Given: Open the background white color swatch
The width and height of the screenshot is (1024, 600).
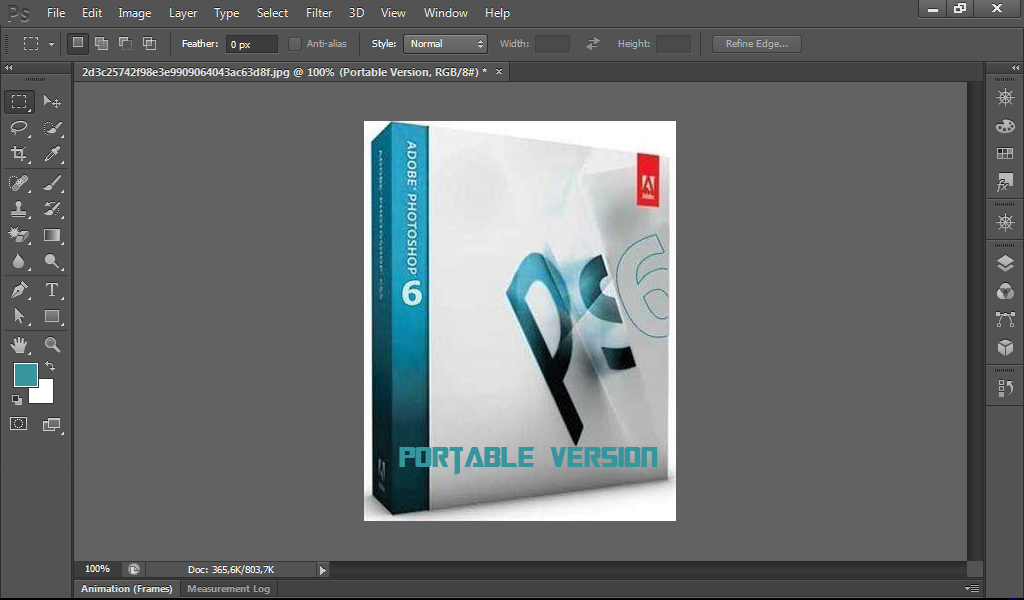Looking at the screenshot, I should [44, 394].
